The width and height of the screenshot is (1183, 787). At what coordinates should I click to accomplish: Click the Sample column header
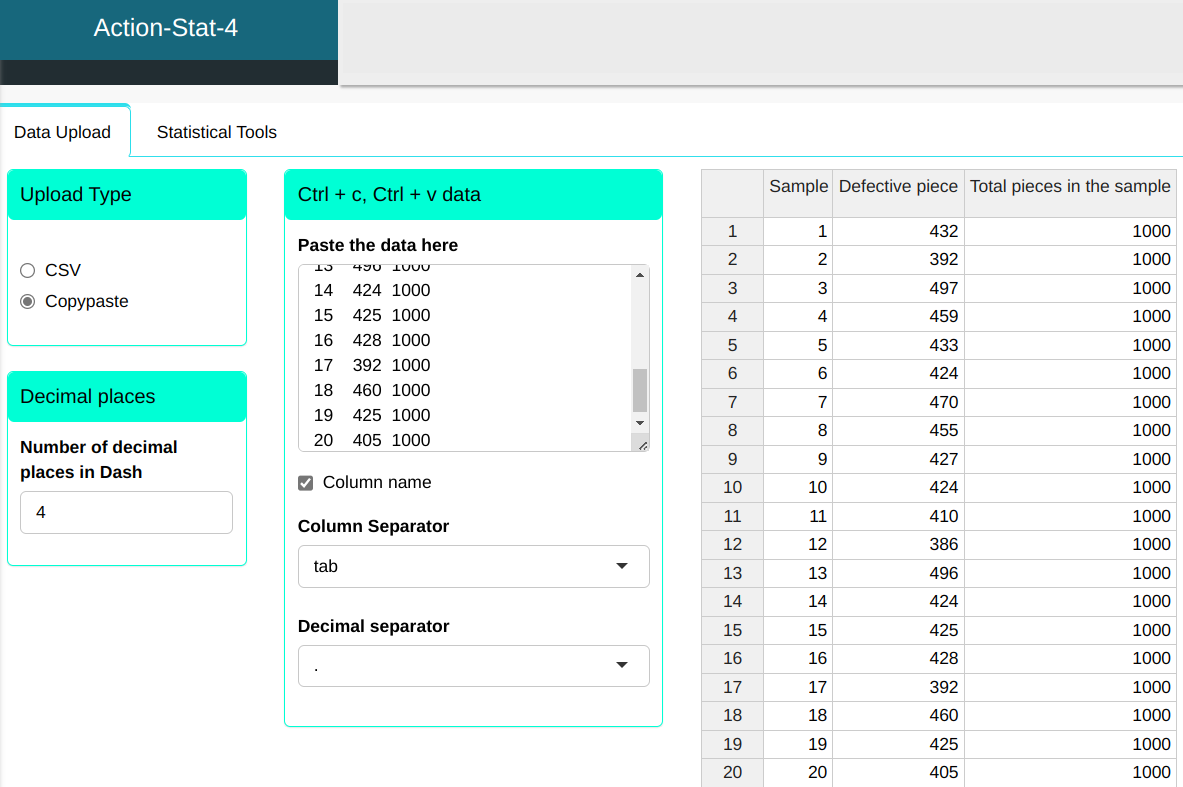[798, 186]
